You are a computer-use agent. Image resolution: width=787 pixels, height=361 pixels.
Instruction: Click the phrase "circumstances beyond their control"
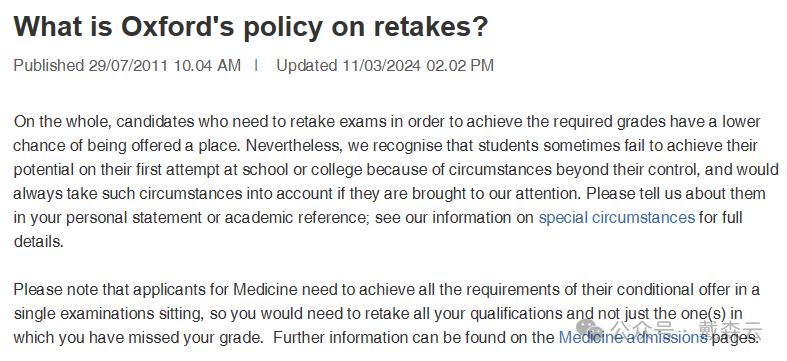tap(574, 170)
